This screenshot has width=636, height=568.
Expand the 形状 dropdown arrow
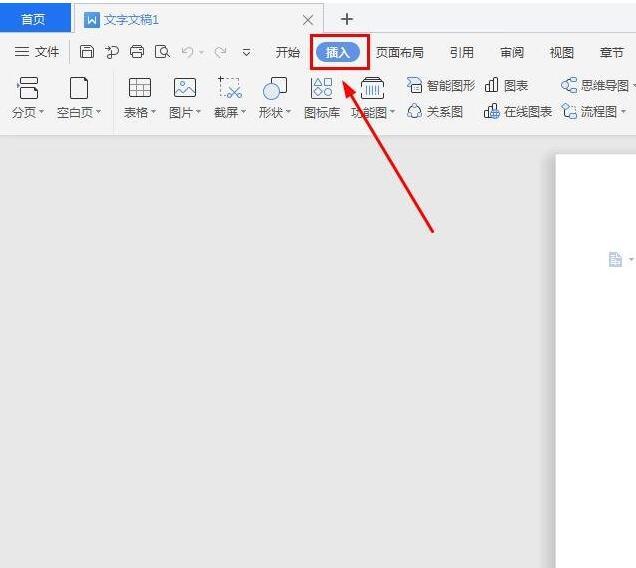[288, 112]
